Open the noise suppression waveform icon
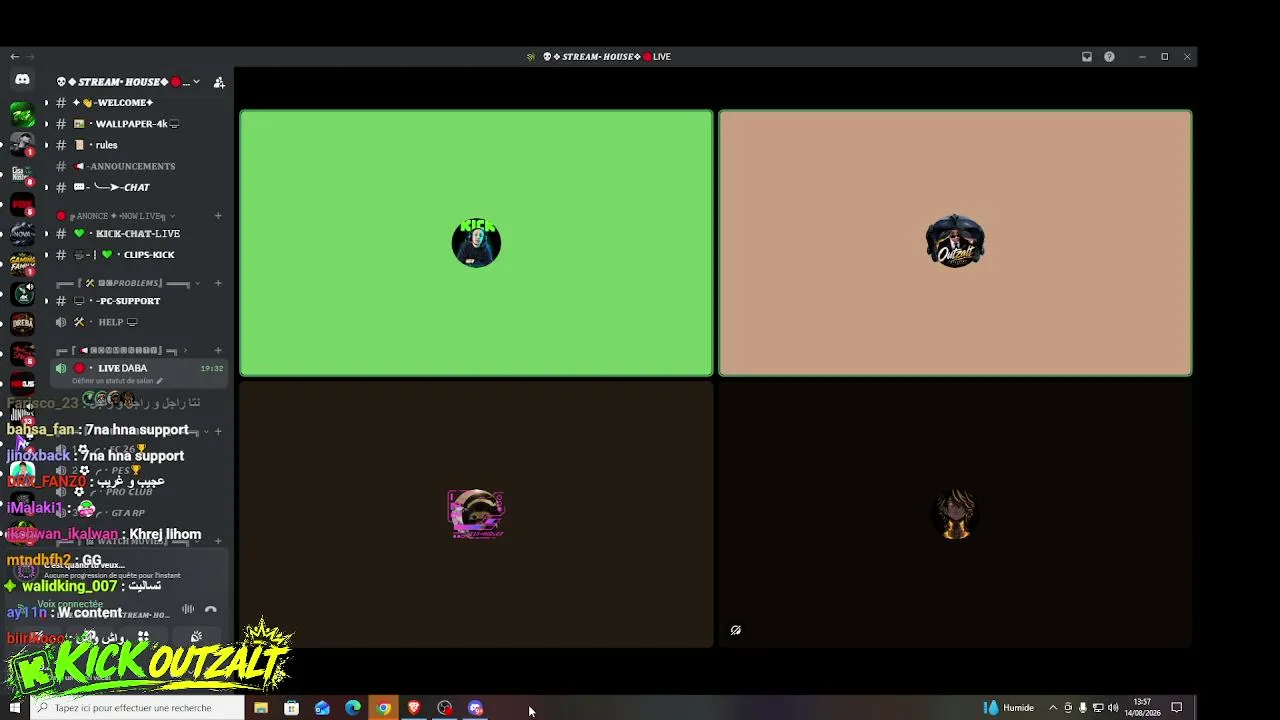 click(188, 609)
